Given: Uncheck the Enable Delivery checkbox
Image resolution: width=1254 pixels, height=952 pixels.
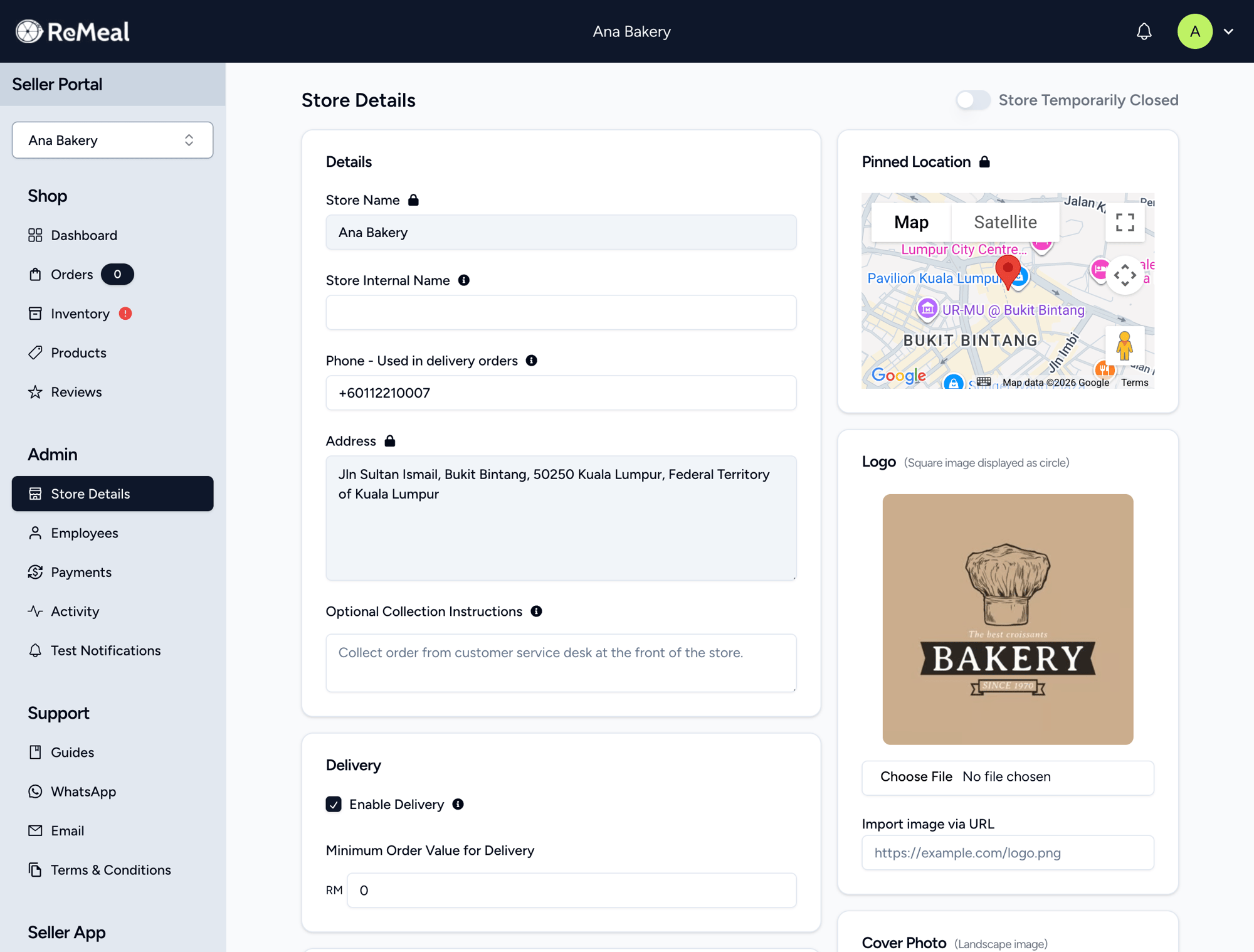Looking at the screenshot, I should click(334, 805).
